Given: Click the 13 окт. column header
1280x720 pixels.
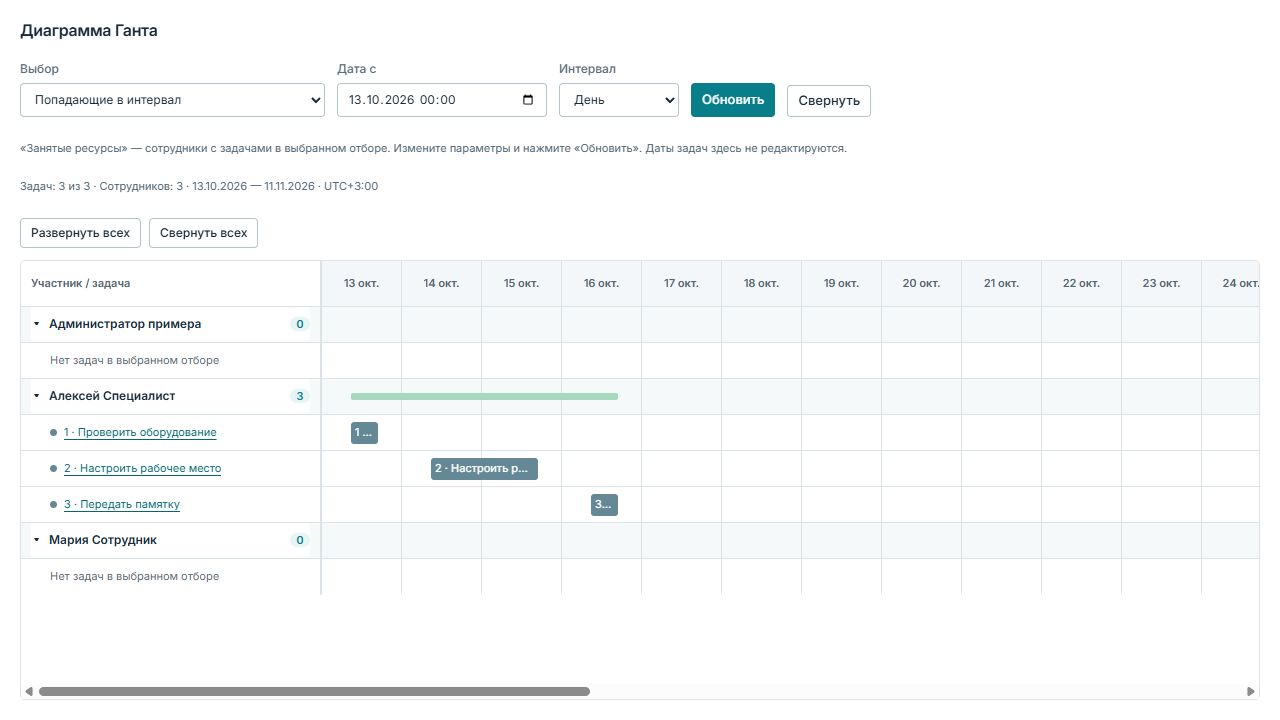Looking at the screenshot, I should (361, 284).
